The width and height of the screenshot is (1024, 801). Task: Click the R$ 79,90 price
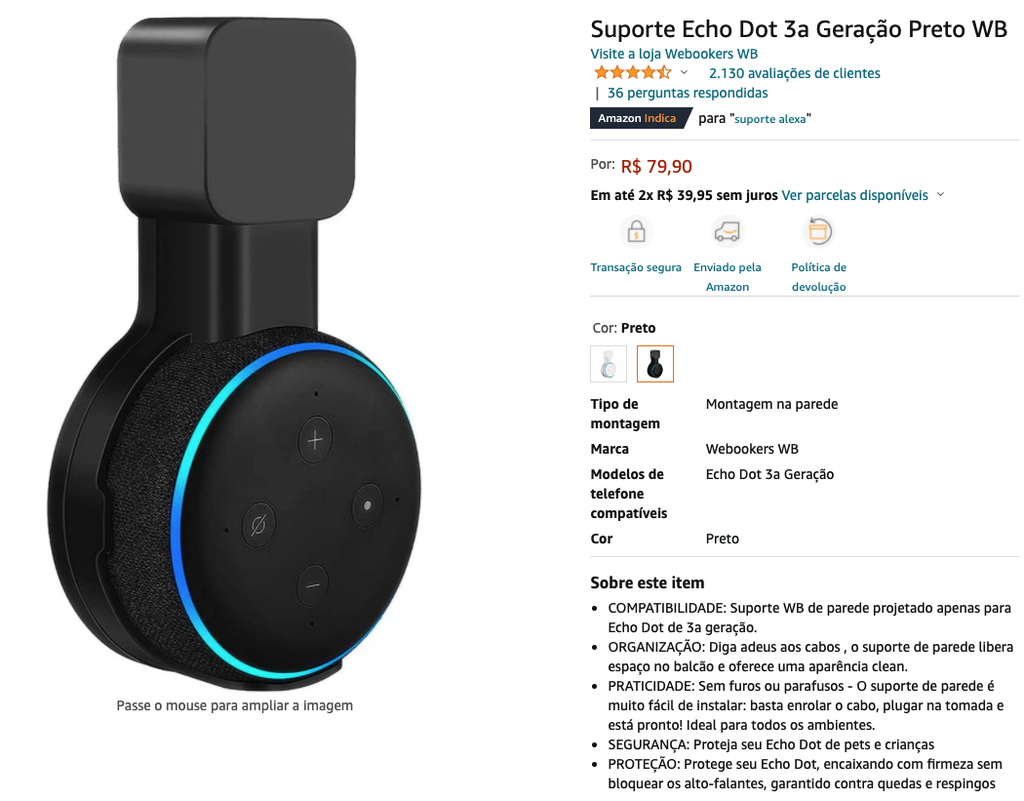656,166
